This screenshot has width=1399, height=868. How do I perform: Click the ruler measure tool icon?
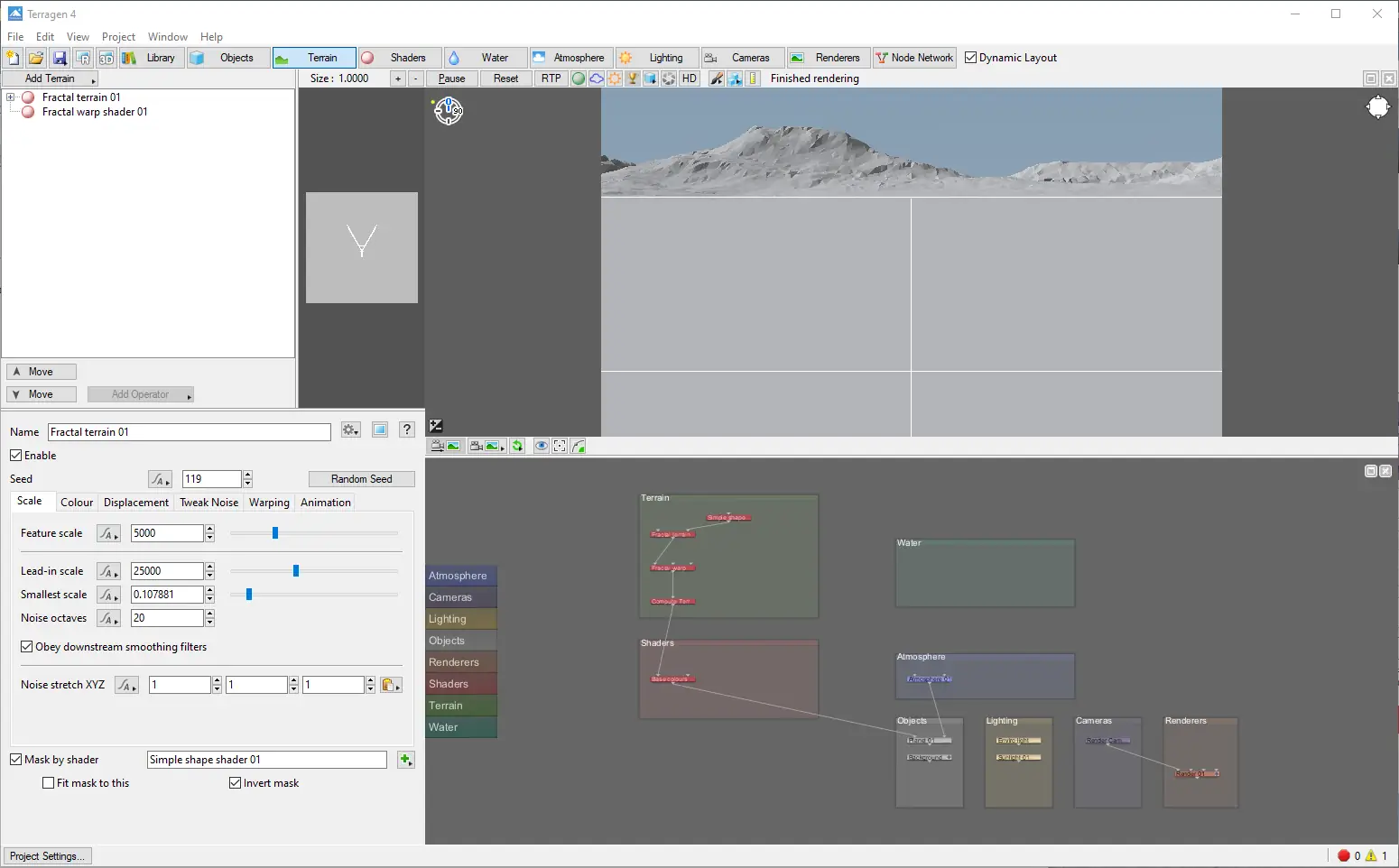coord(753,78)
